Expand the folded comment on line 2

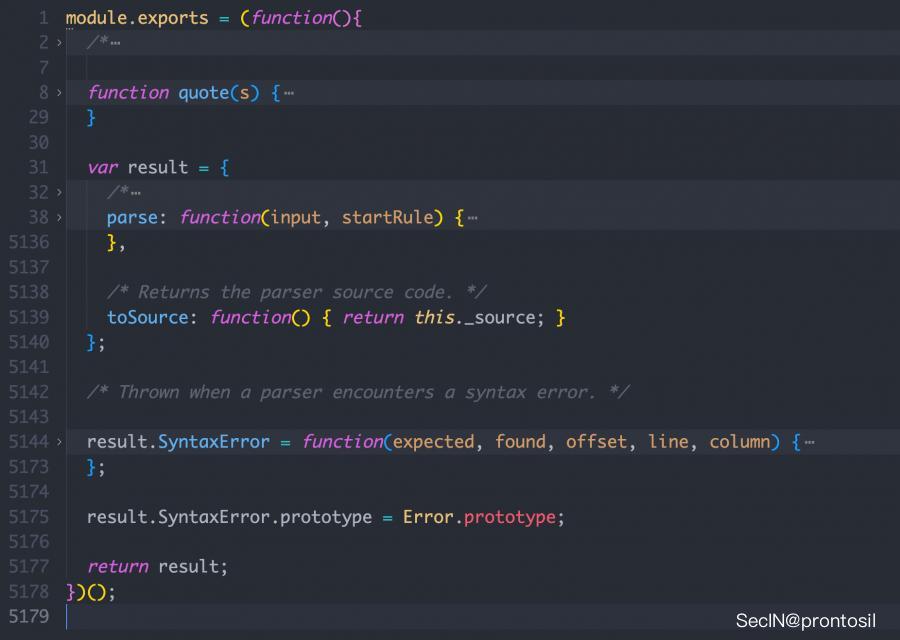[x=59, y=43]
